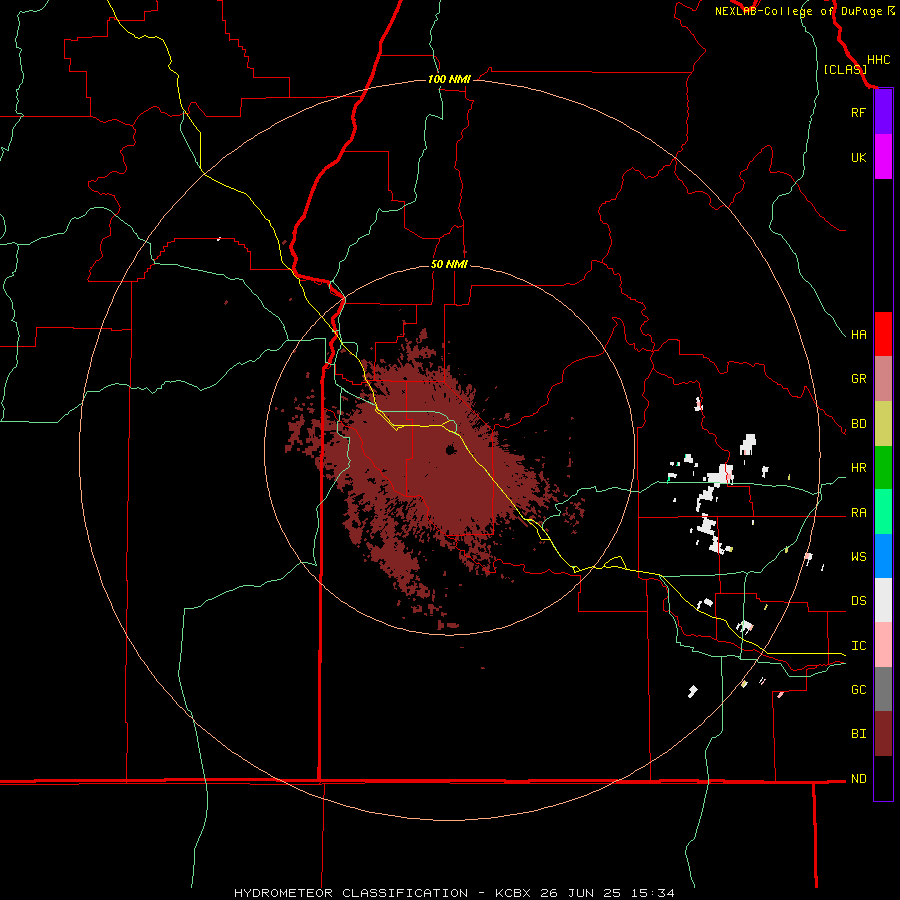Pick the RA light green swatch

click(883, 512)
